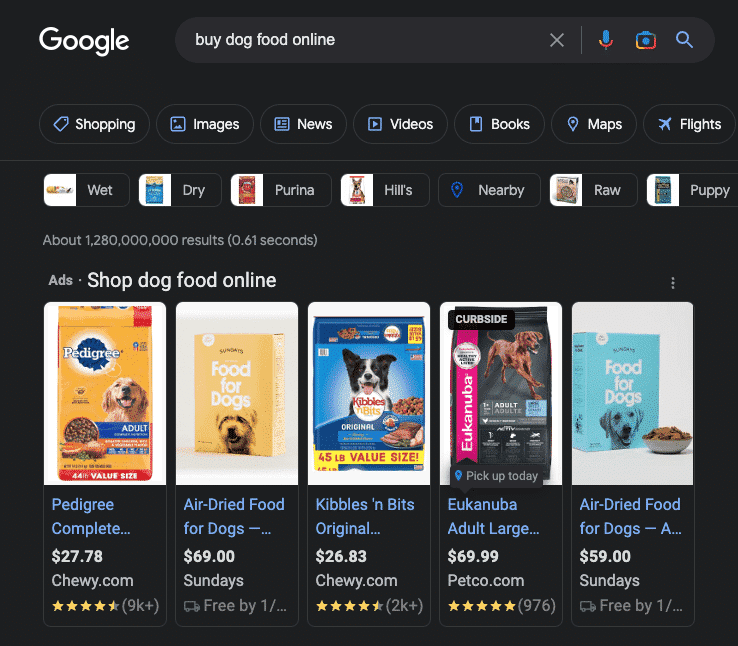This screenshot has height=646, width=738.
Task: Click the $27.78 price
Action: (x=77, y=556)
